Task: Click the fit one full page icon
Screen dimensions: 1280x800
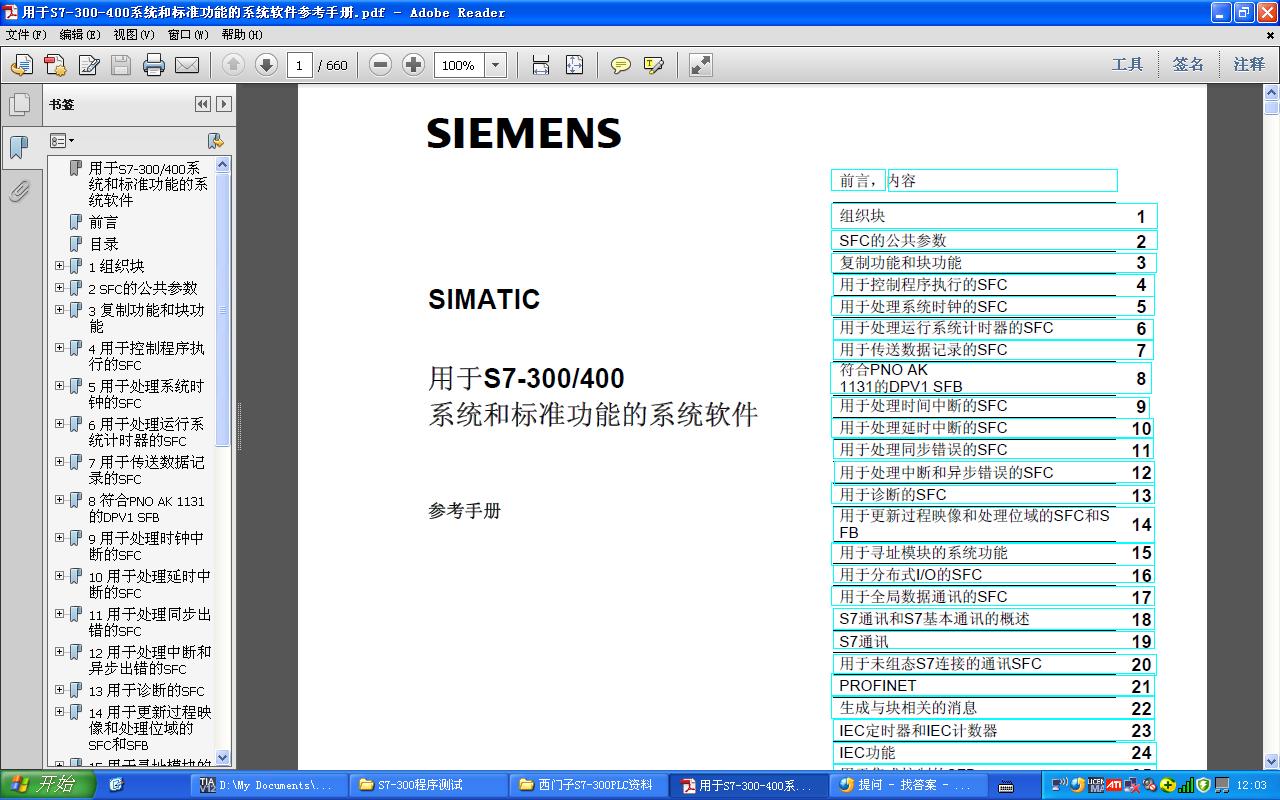Action: tap(574, 65)
